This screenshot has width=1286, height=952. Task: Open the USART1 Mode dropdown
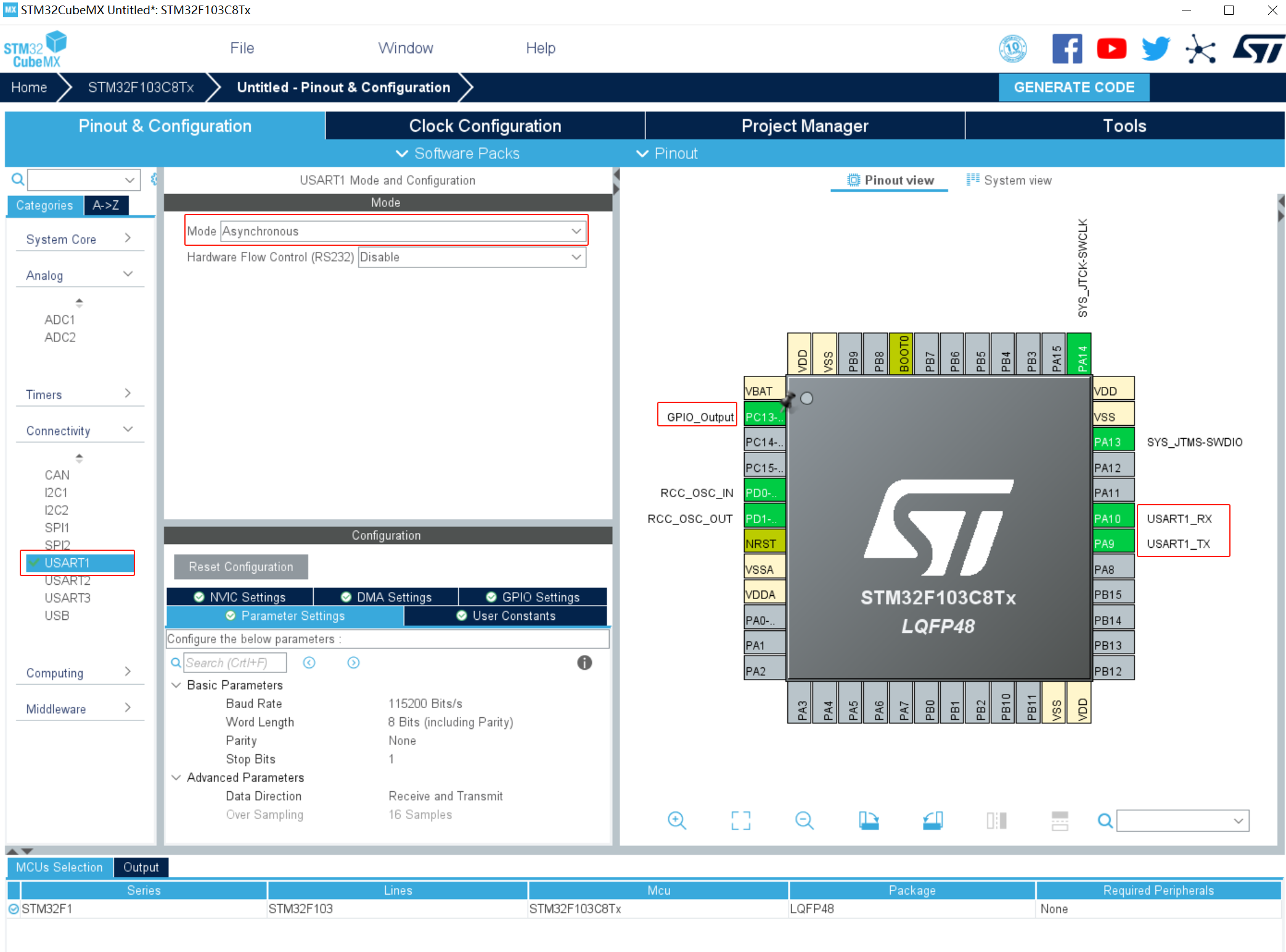(403, 231)
